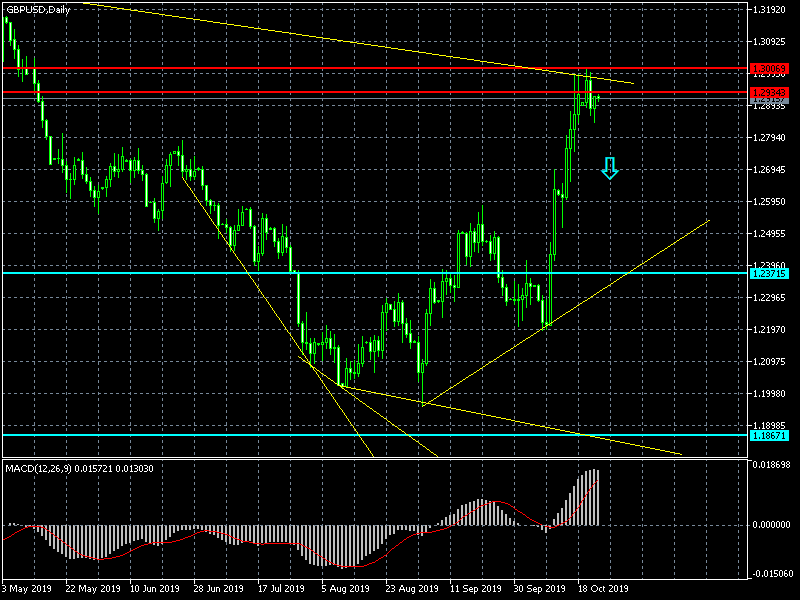Click the gray current price label
Image resolution: width=800 pixels, height=600 pixels.
tap(768, 100)
